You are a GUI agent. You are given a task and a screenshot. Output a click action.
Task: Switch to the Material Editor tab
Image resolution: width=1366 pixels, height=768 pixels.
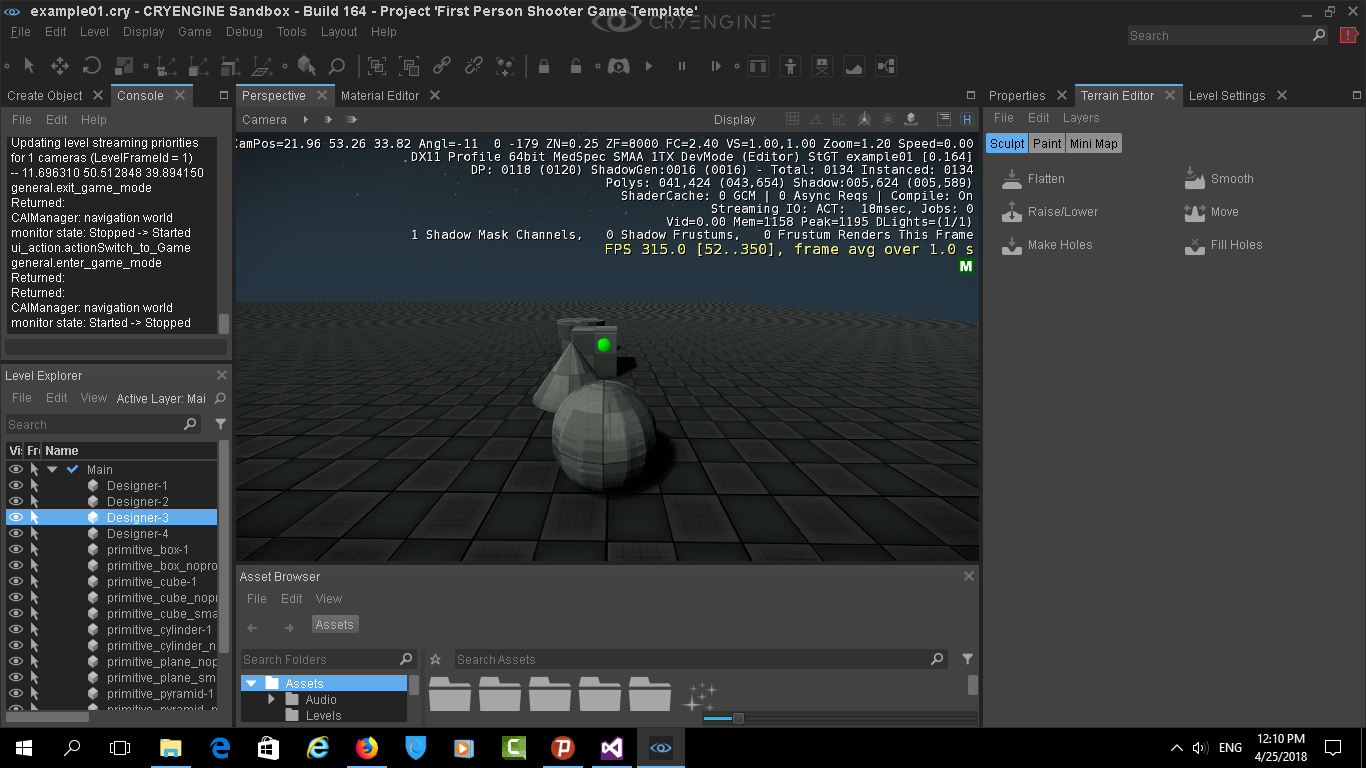380,96
